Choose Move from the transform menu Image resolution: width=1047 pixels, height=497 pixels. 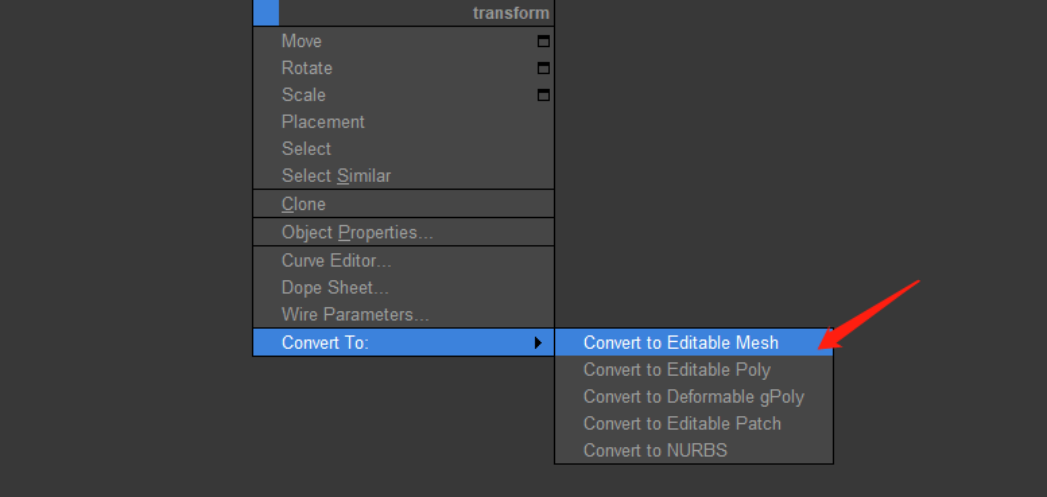pyautogui.click(x=302, y=41)
